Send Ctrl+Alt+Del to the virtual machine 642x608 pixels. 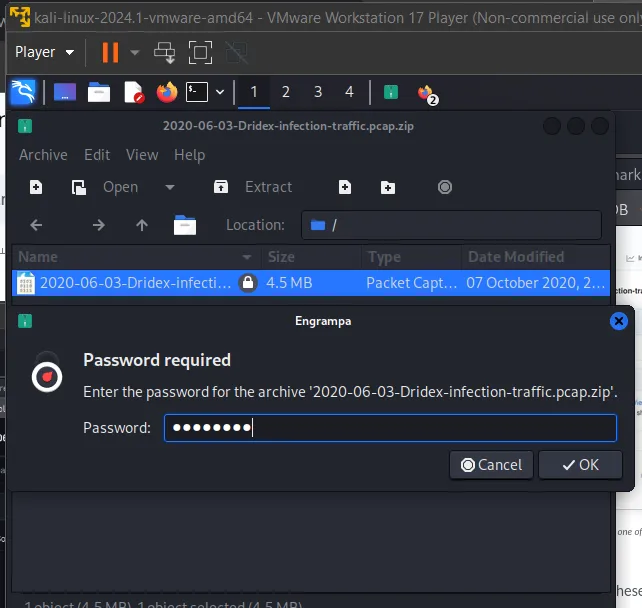click(165, 52)
